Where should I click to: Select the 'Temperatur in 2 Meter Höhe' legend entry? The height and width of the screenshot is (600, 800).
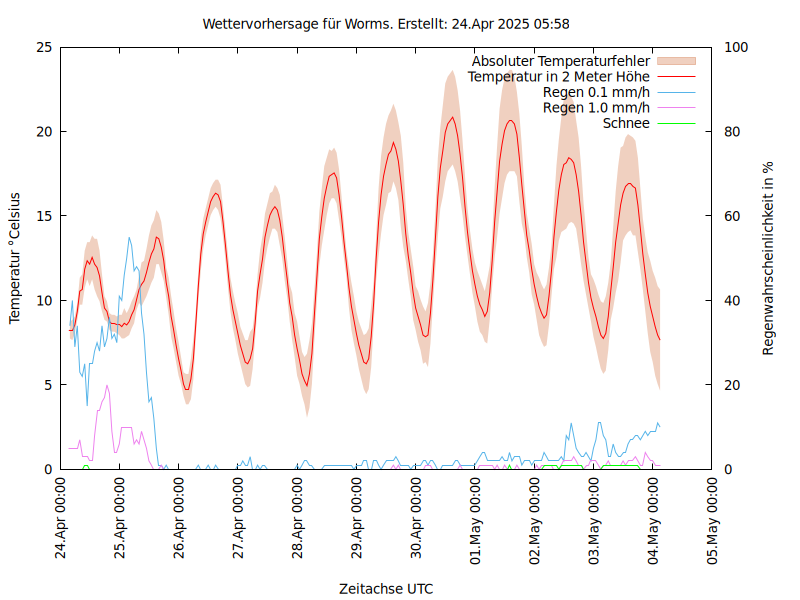click(x=559, y=77)
